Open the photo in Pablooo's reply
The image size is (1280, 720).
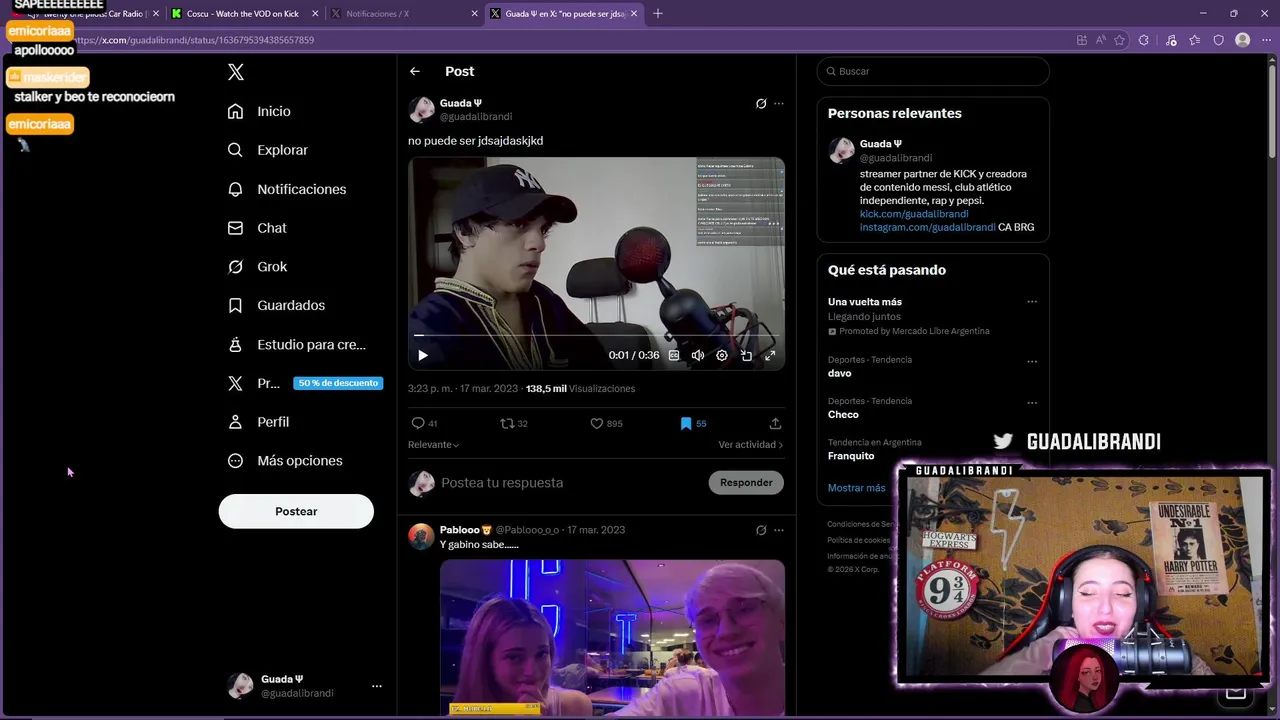(612, 638)
